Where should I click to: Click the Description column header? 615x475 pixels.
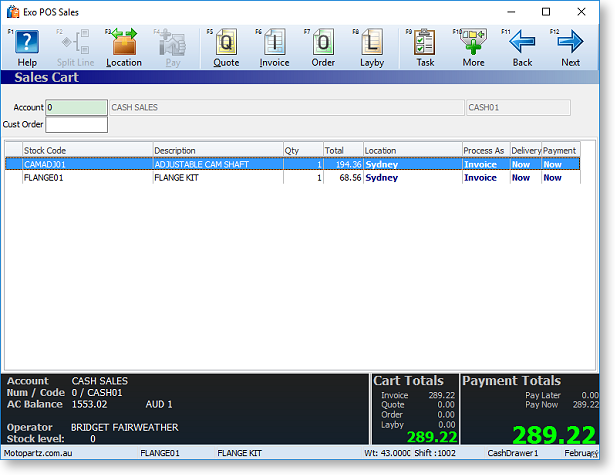pos(216,150)
